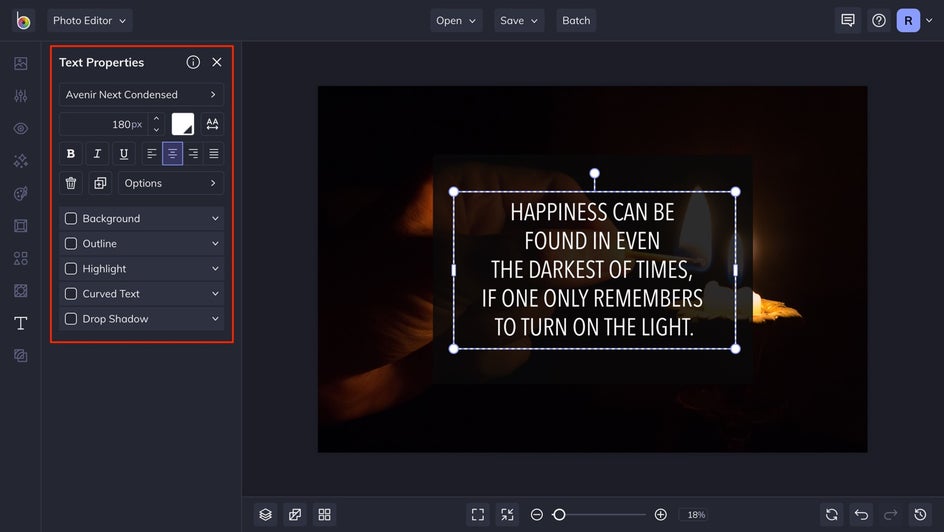The height and width of the screenshot is (532, 944).
Task: Click the Undo arrow icon
Action: pos(861,514)
